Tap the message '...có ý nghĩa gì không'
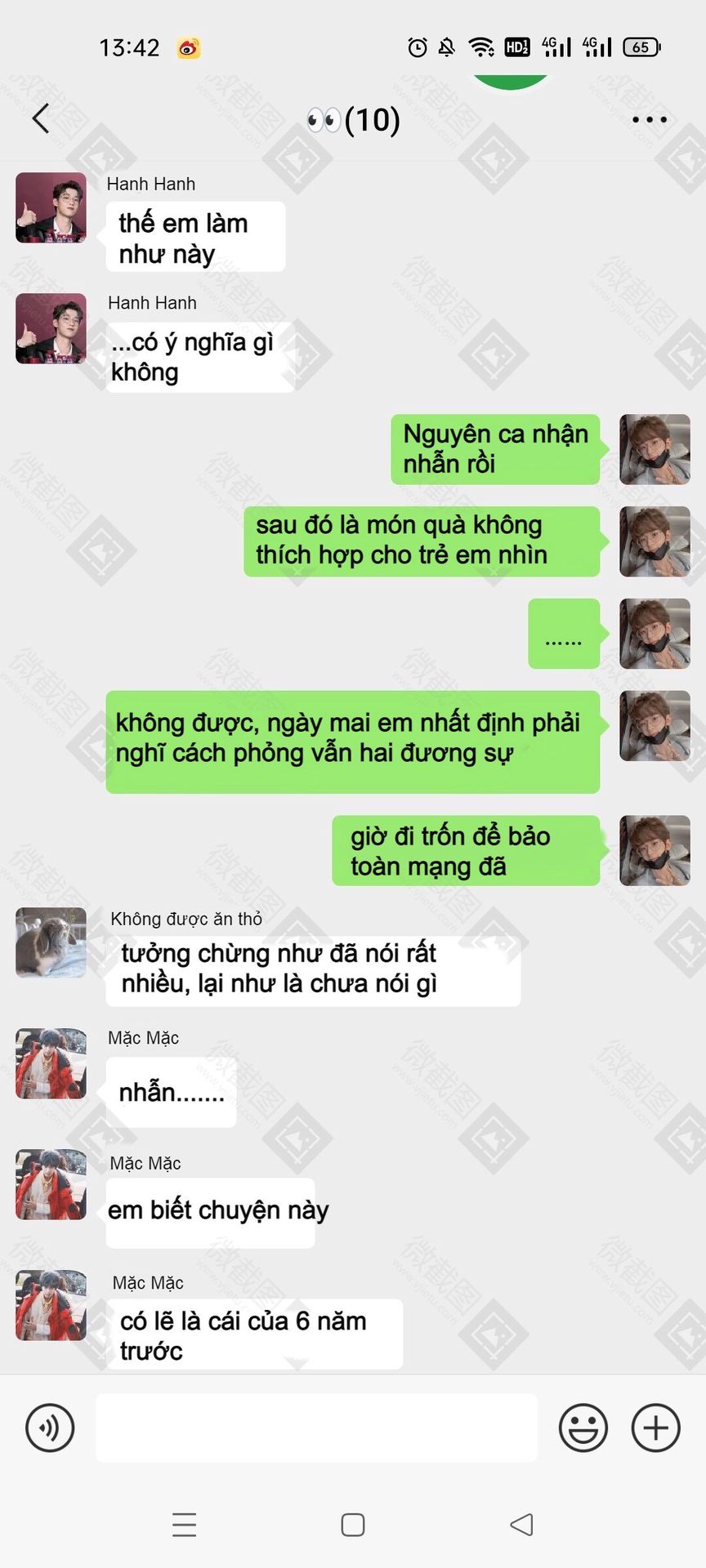Image resolution: width=706 pixels, height=1568 pixels. (200, 357)
